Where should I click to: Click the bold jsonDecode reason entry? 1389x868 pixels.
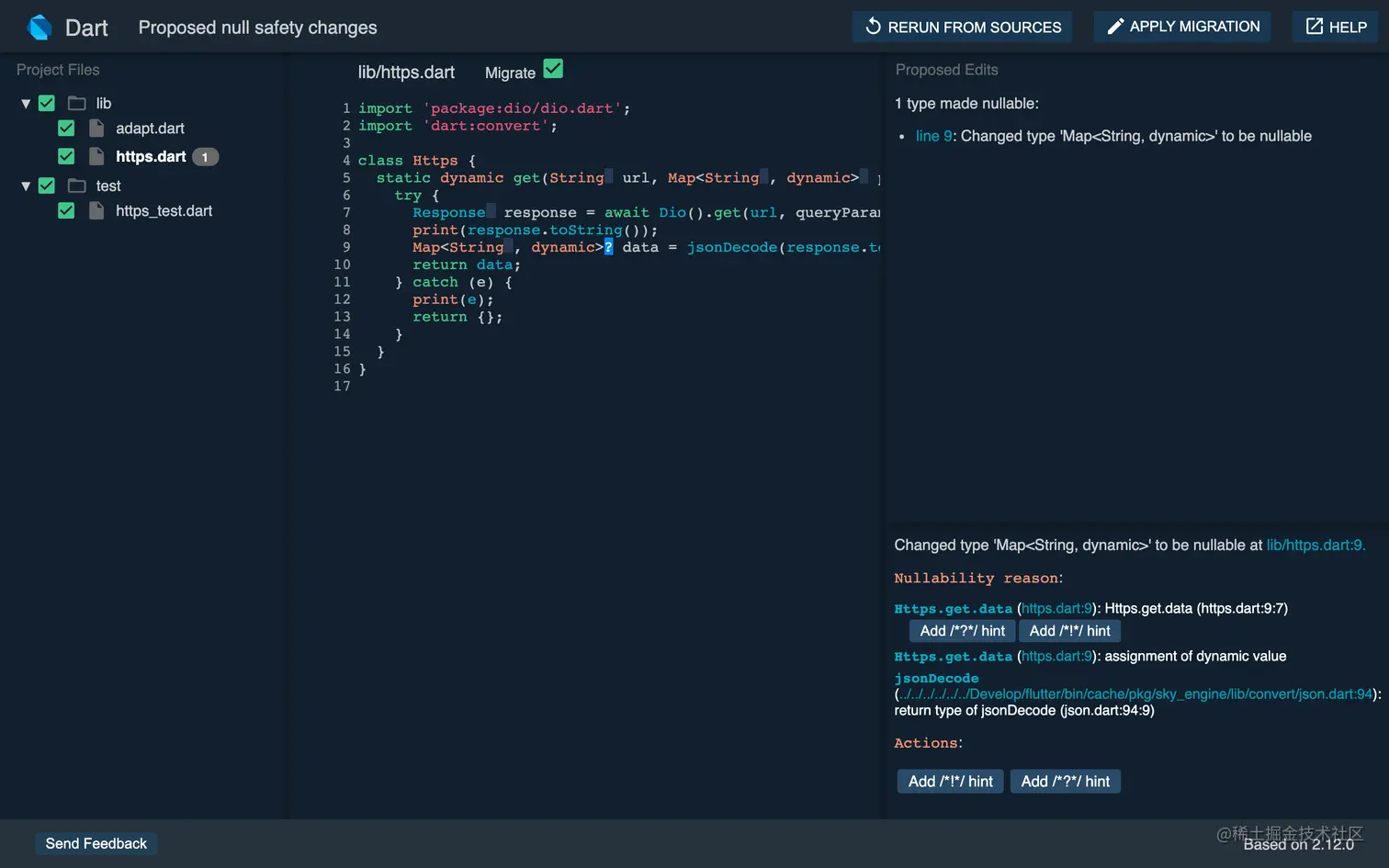[936, 678]
